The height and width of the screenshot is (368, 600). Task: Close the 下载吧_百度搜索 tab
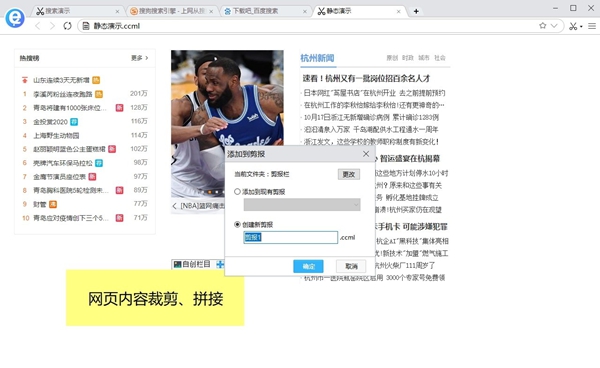[305, 11]
